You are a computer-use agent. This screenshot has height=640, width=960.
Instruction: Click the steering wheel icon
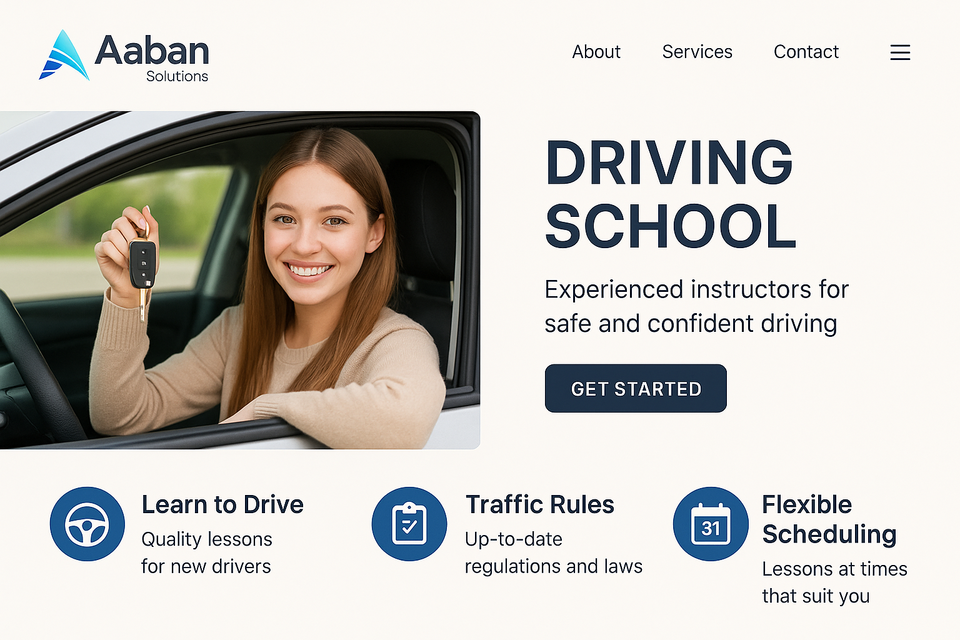(88, 524)
